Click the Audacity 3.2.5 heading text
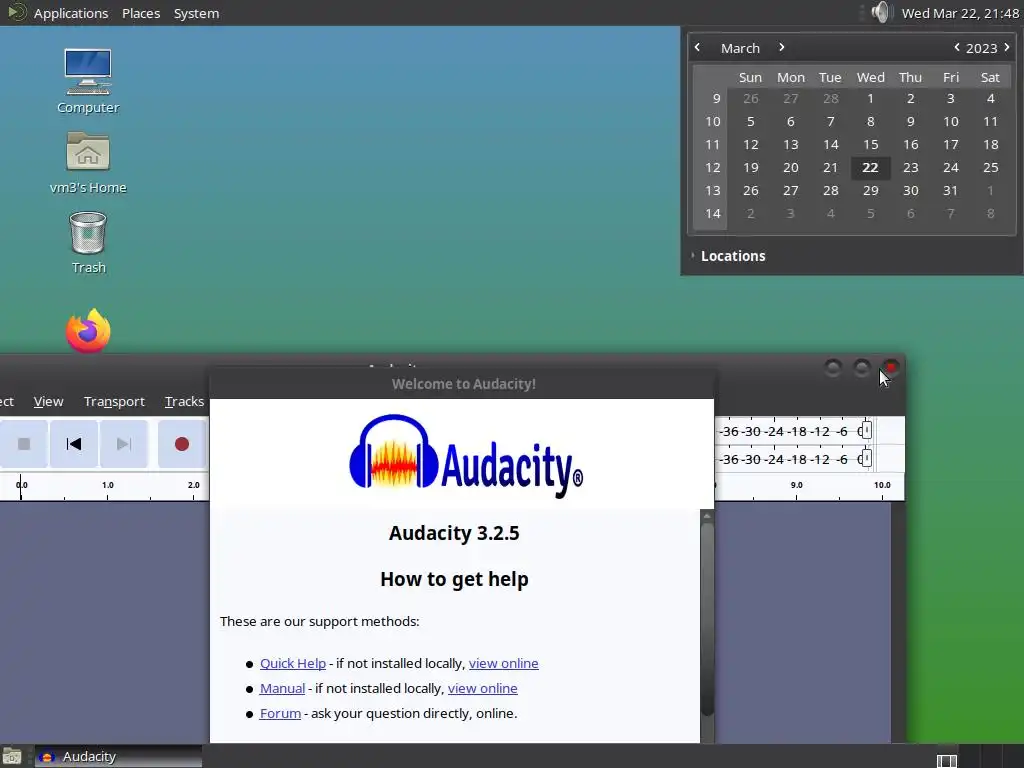This screenshot has height=768, width=1024. [454, 533]
